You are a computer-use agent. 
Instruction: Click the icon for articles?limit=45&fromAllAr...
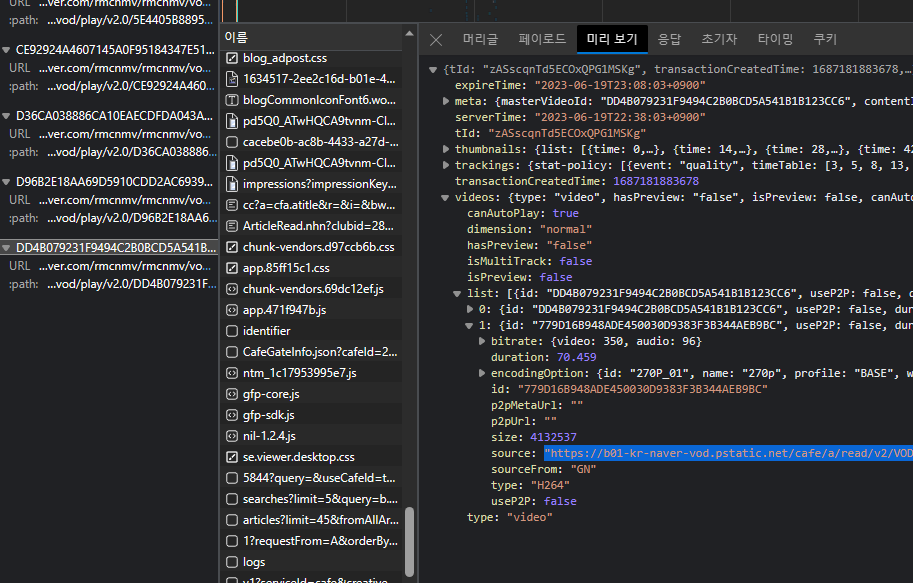(x=232, y=520)
